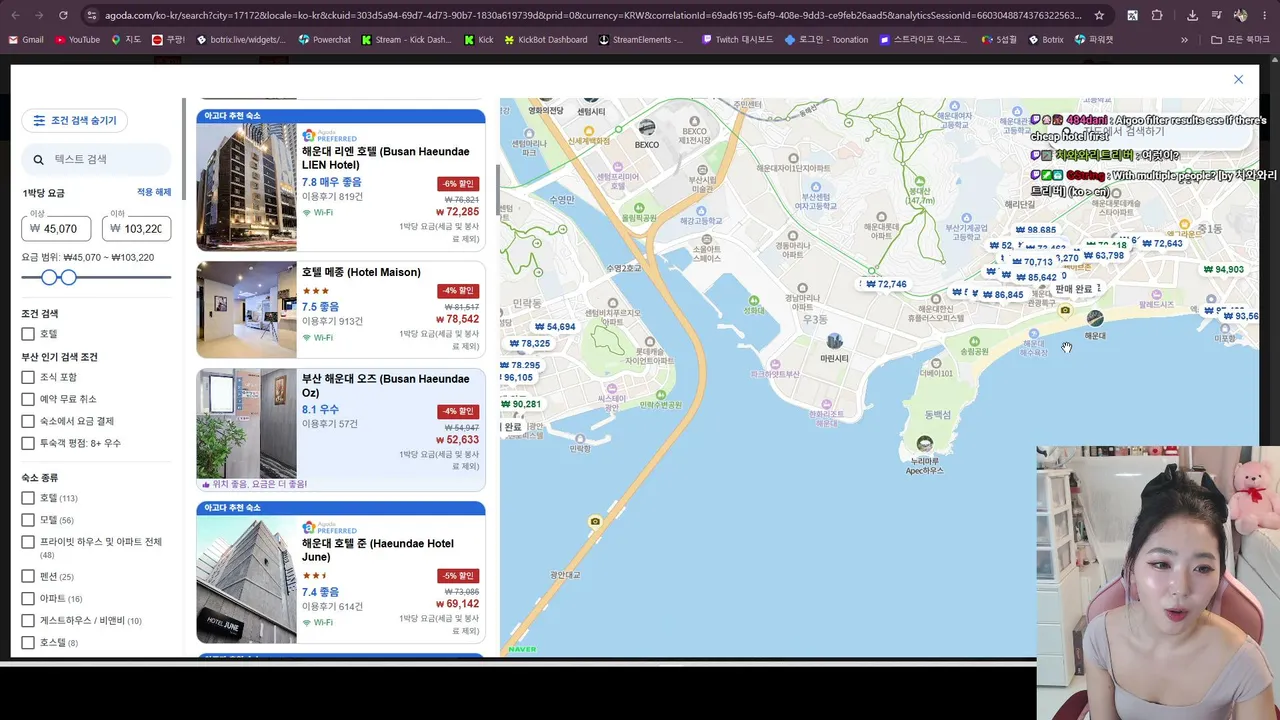Click the ₩72,746 map price marker
Screen dimensions: 1280x720
(x=885, y=284)
